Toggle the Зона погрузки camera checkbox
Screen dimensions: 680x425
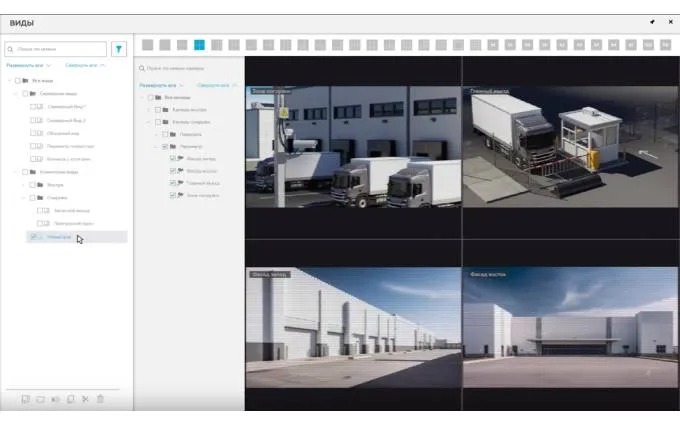coord(173,195)
